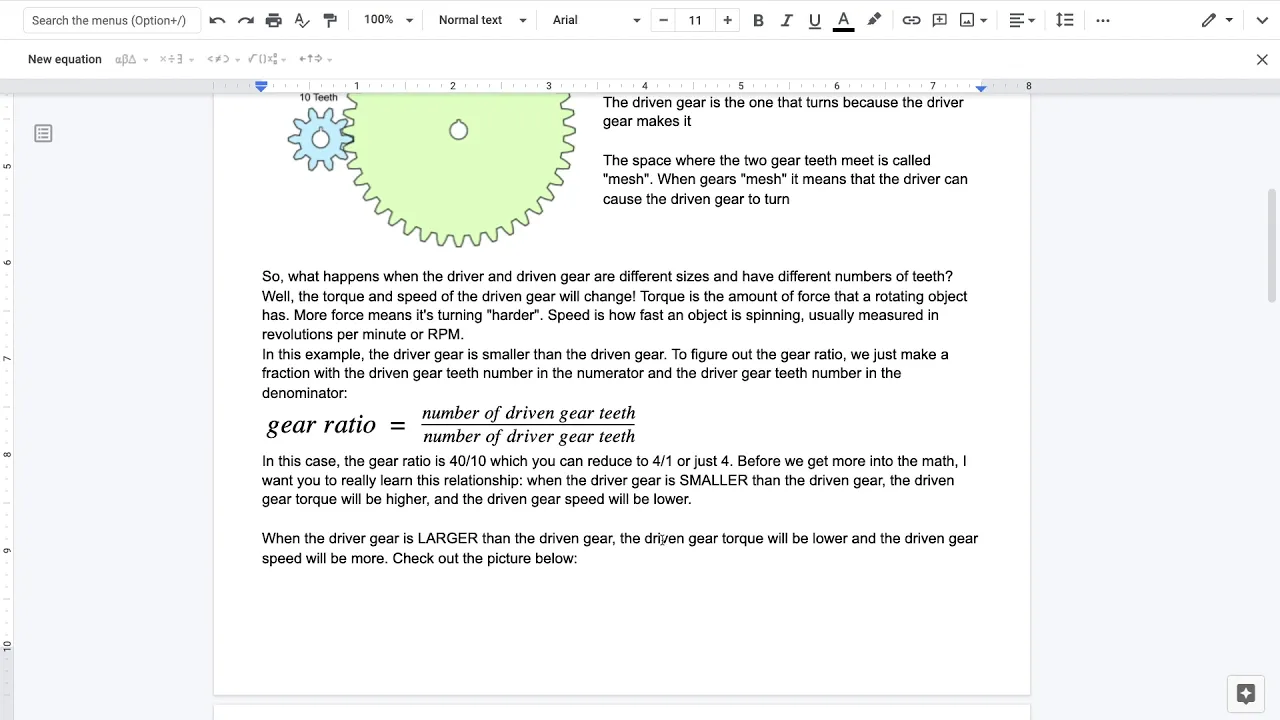Toggle Italic formatting

[786, 20]
